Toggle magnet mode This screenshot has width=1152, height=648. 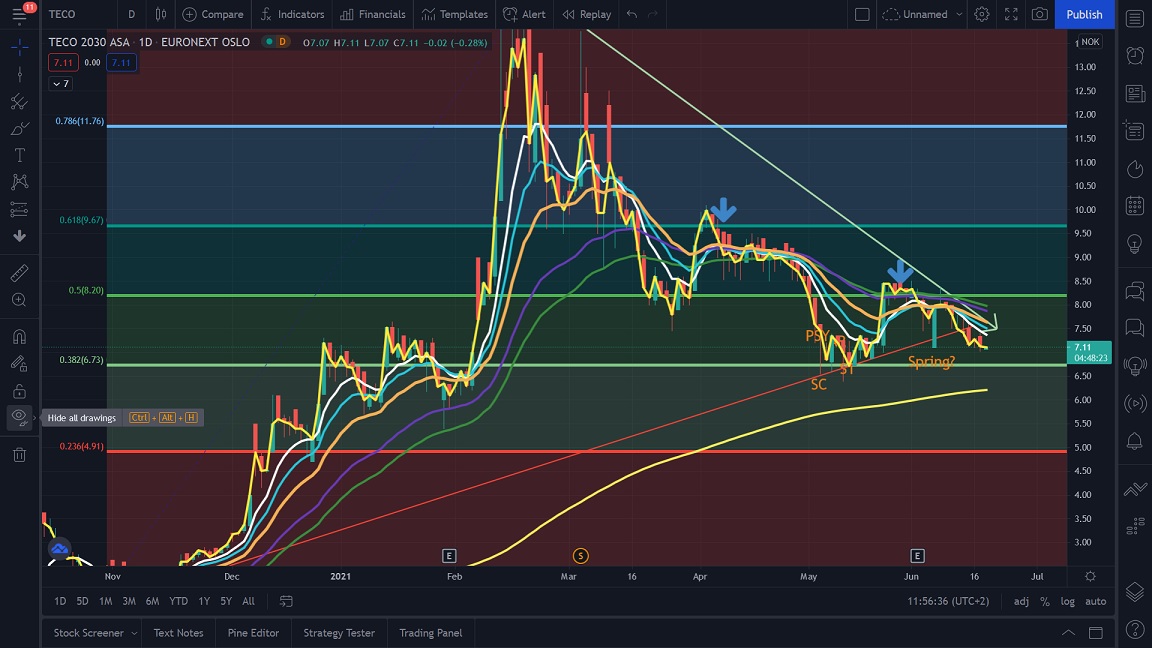pos(20,336)
